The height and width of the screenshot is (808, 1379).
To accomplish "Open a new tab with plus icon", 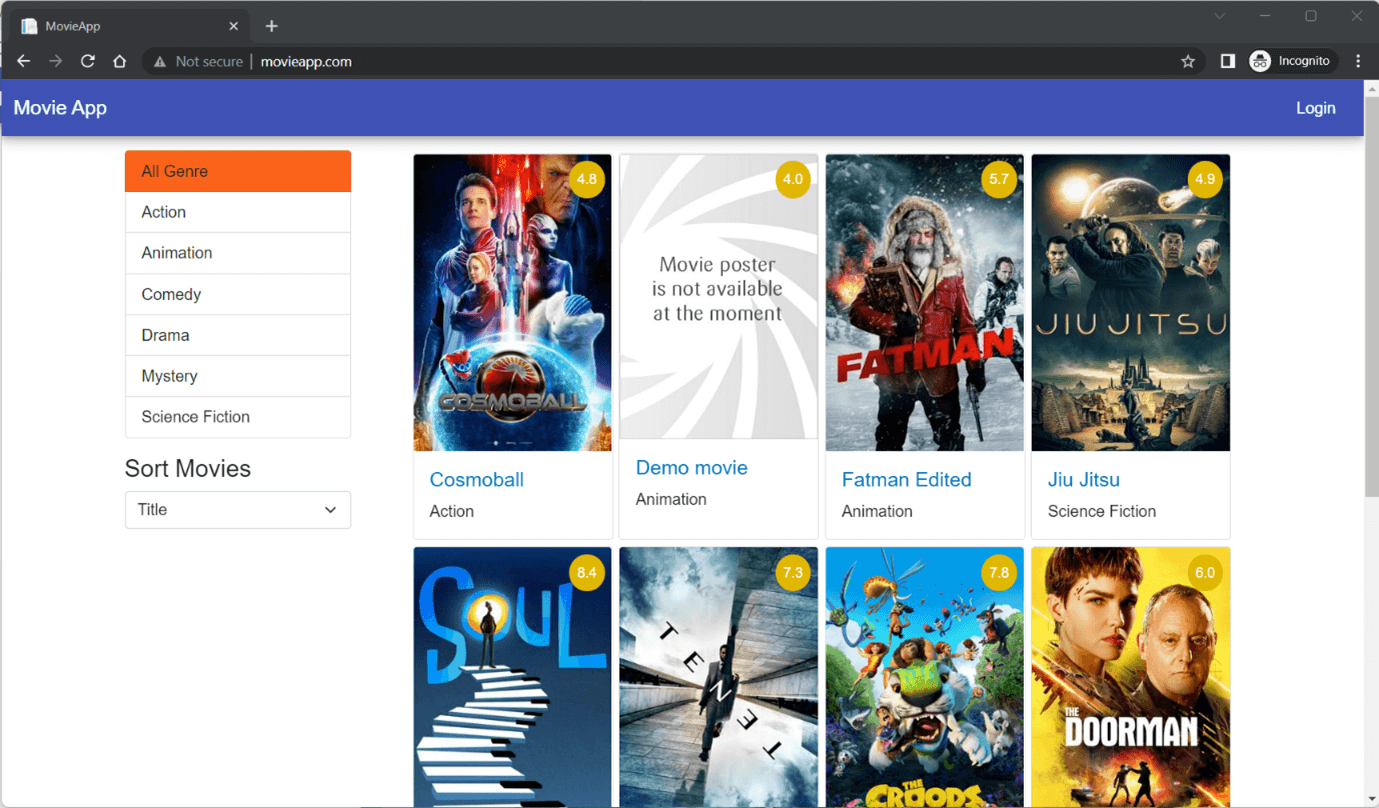I will coord(271,26).
